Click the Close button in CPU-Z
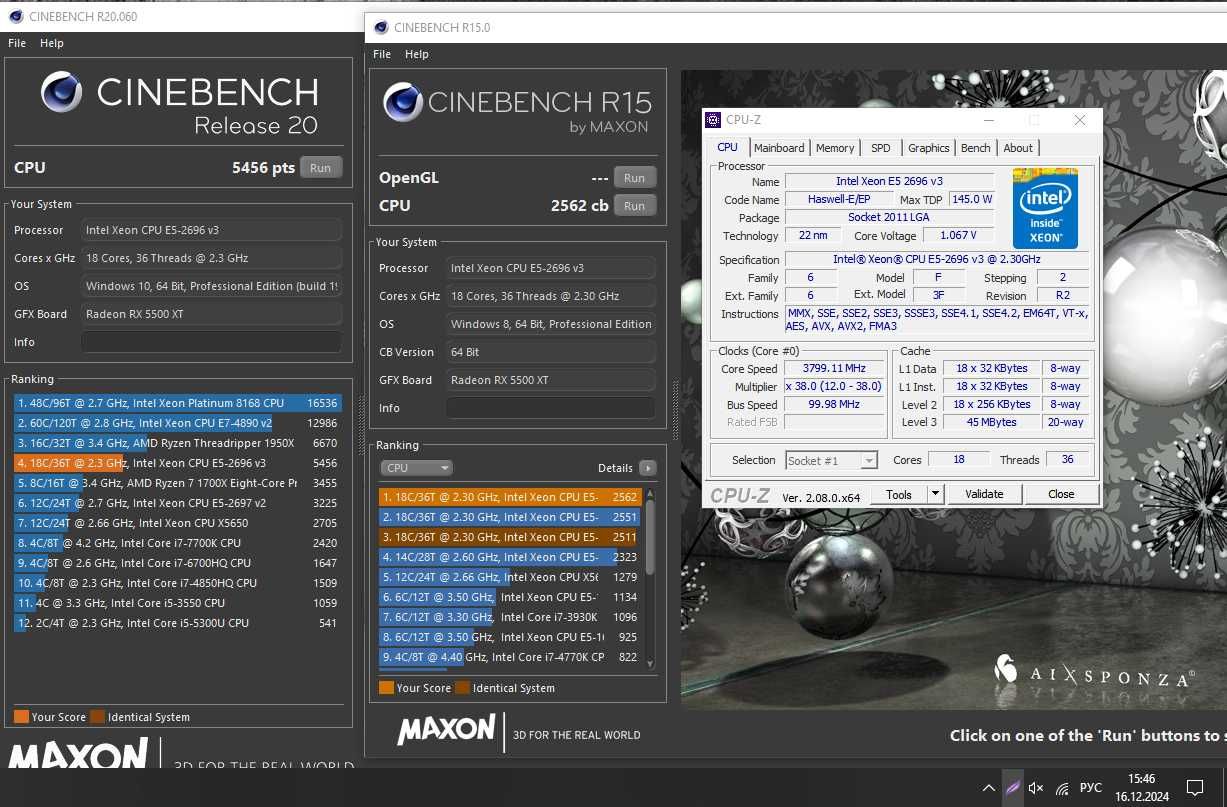The image size is (1227, 807). point(1061,494)
